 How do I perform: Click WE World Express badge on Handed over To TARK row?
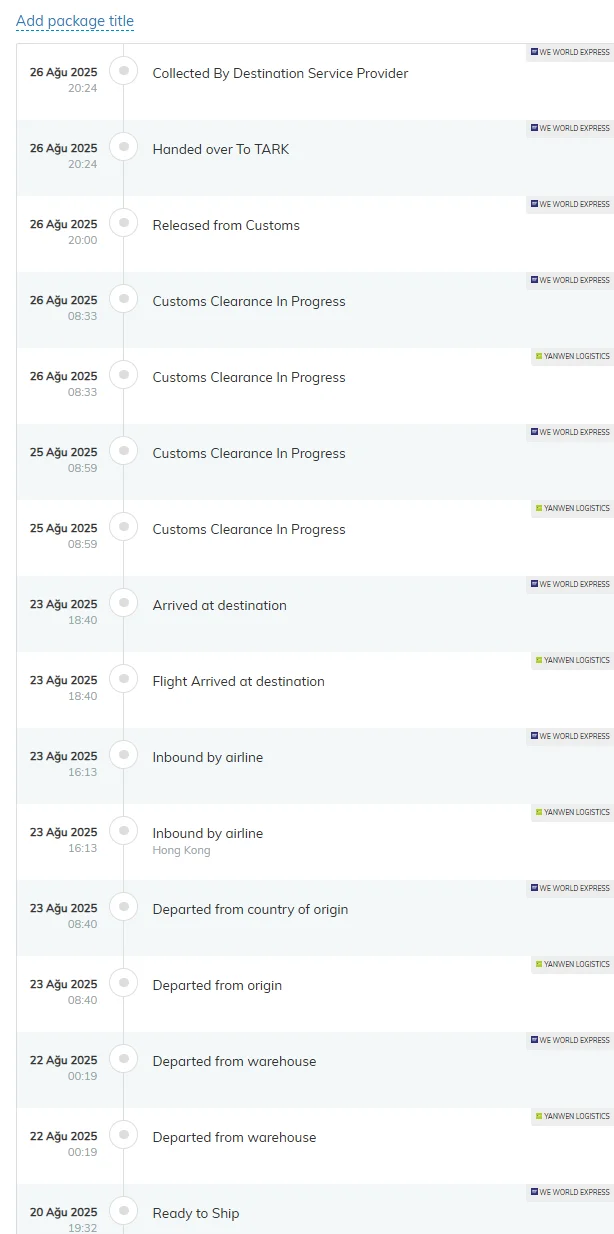point(570,128)
